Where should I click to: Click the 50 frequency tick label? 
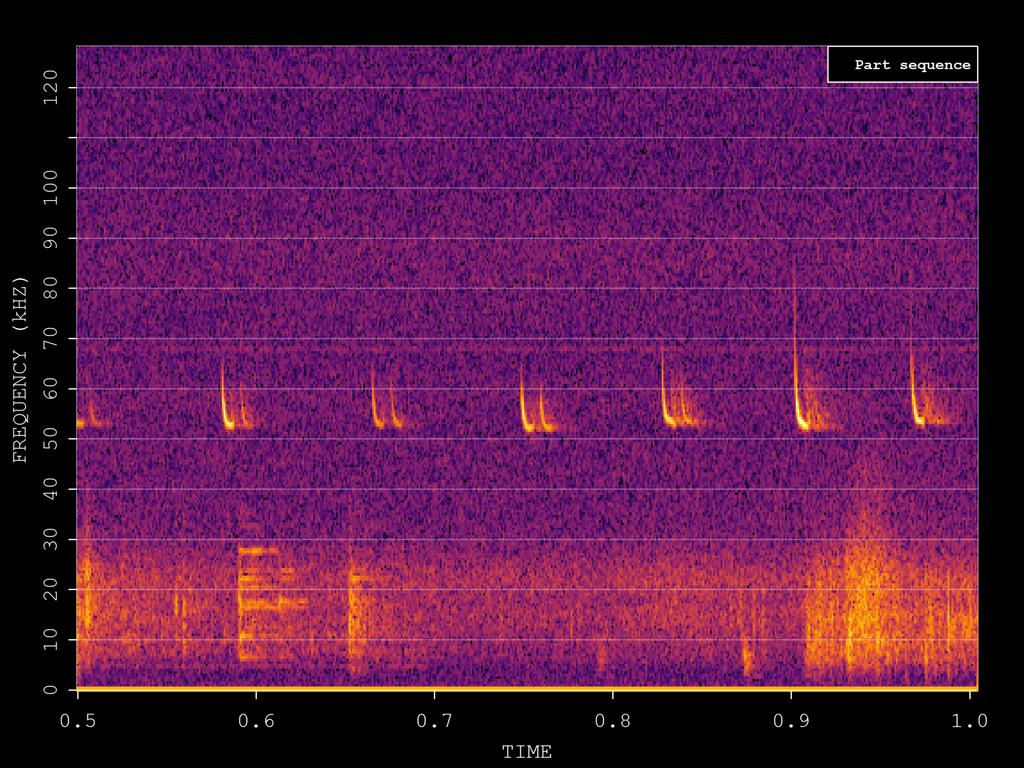[51, 439]
